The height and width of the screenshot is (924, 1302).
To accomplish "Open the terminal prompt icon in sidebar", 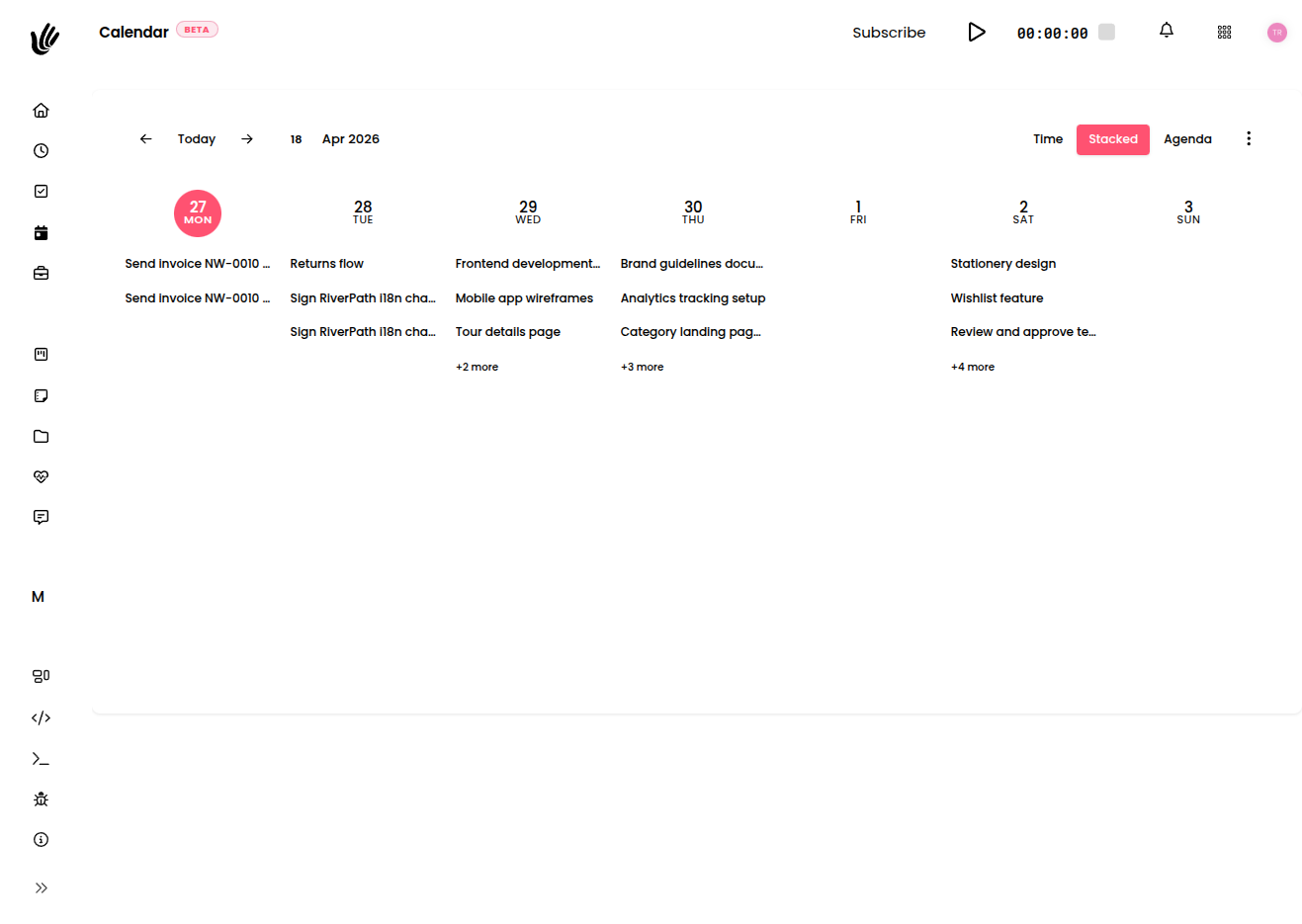I will pos(41,759).
